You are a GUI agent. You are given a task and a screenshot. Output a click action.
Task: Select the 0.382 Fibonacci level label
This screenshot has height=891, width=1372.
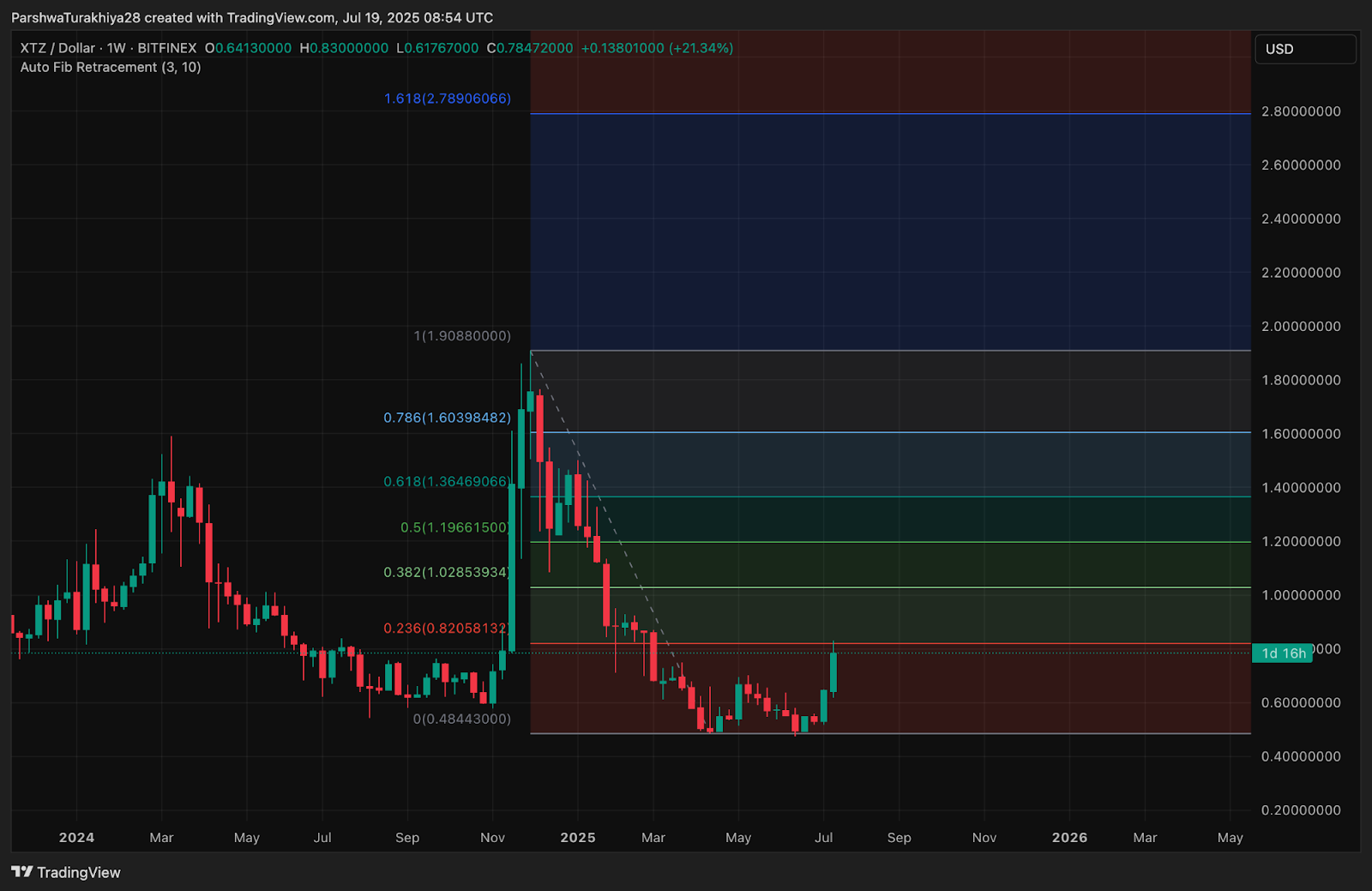pyautogui.click(x=447, y=572)
